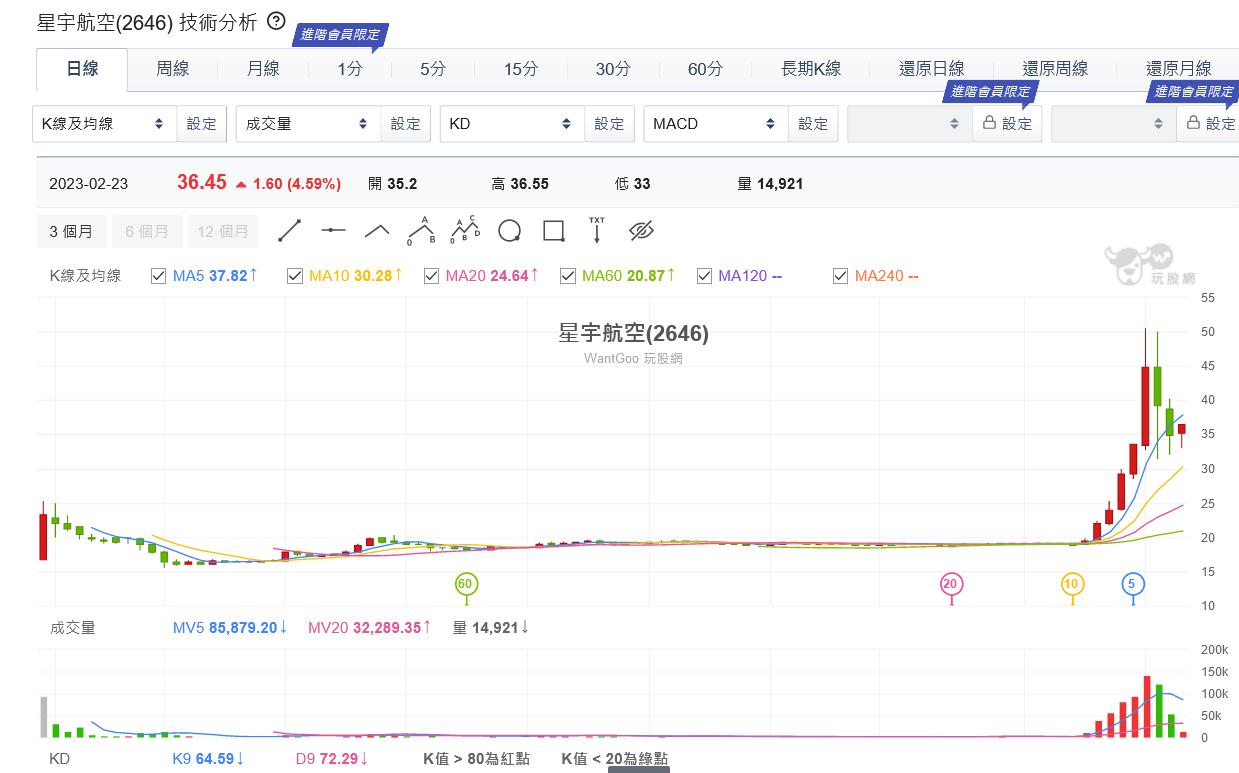Viewport: 1239px width, 773px height.
Task: Select the rectangle drawing tool
Action: point(553,231)
